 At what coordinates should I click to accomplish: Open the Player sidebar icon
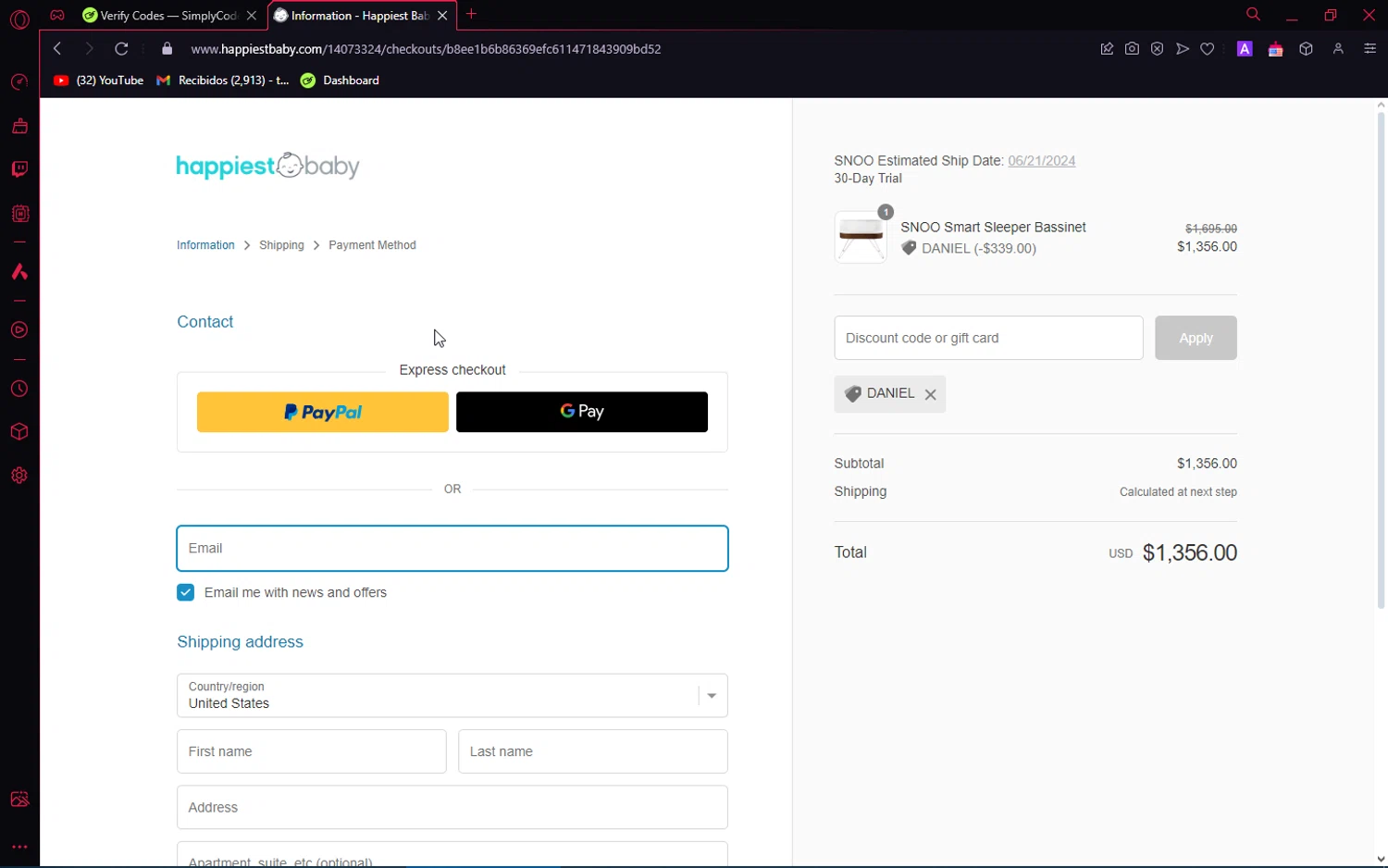(19, 330)
